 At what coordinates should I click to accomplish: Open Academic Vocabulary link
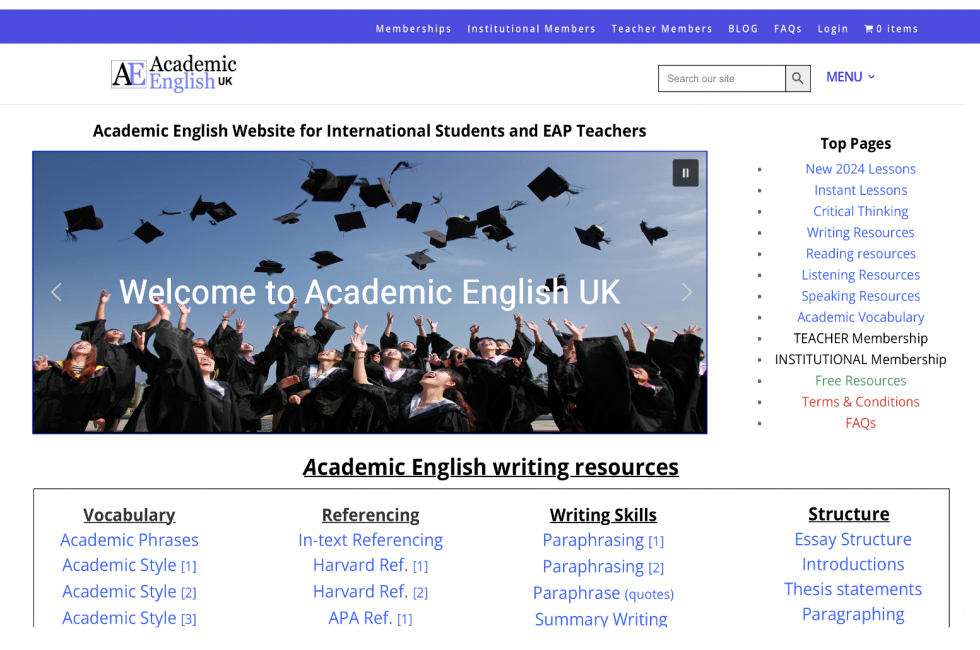coord(860,318)
